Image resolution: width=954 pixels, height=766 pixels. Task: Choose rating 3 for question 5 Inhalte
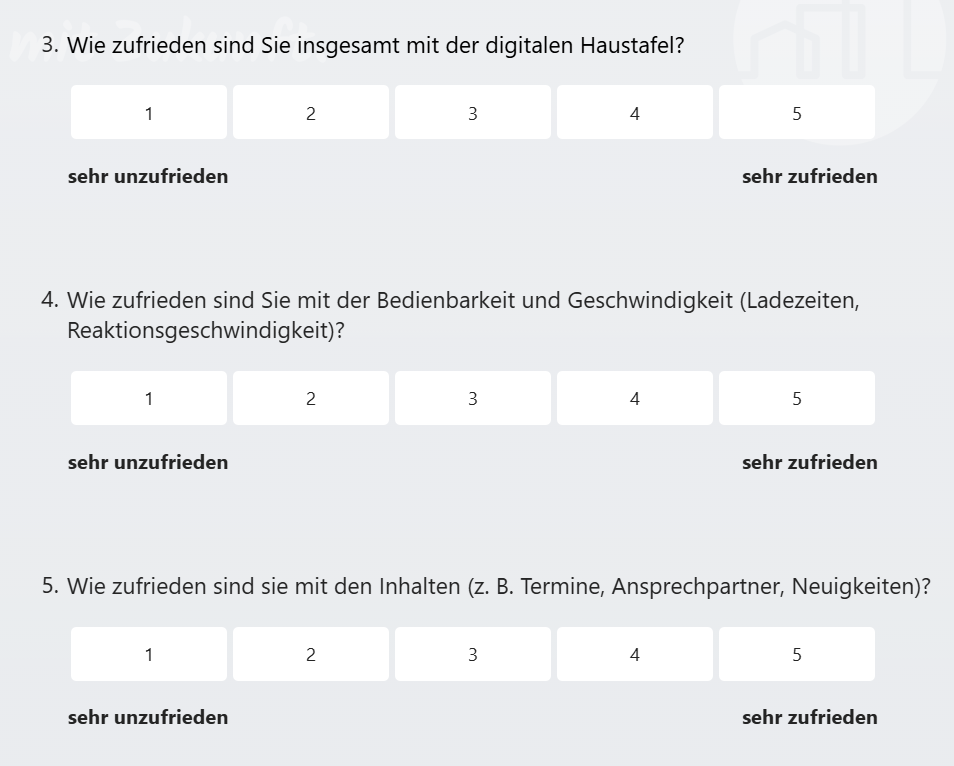click(x=473, y=655)
